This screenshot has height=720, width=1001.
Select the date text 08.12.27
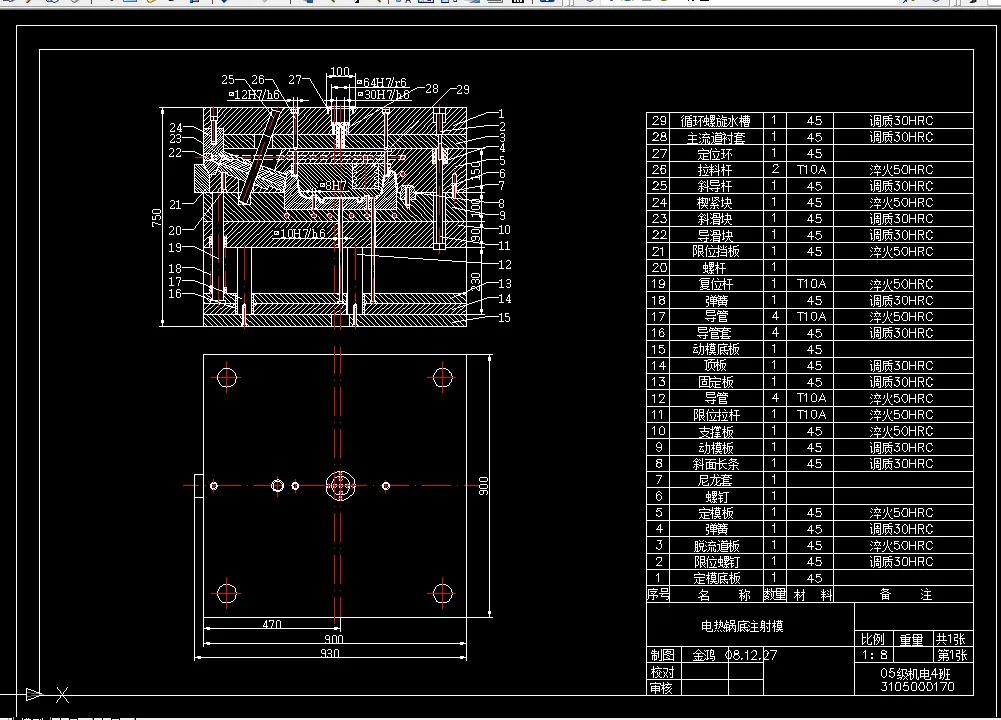click(x=751, y=655)
